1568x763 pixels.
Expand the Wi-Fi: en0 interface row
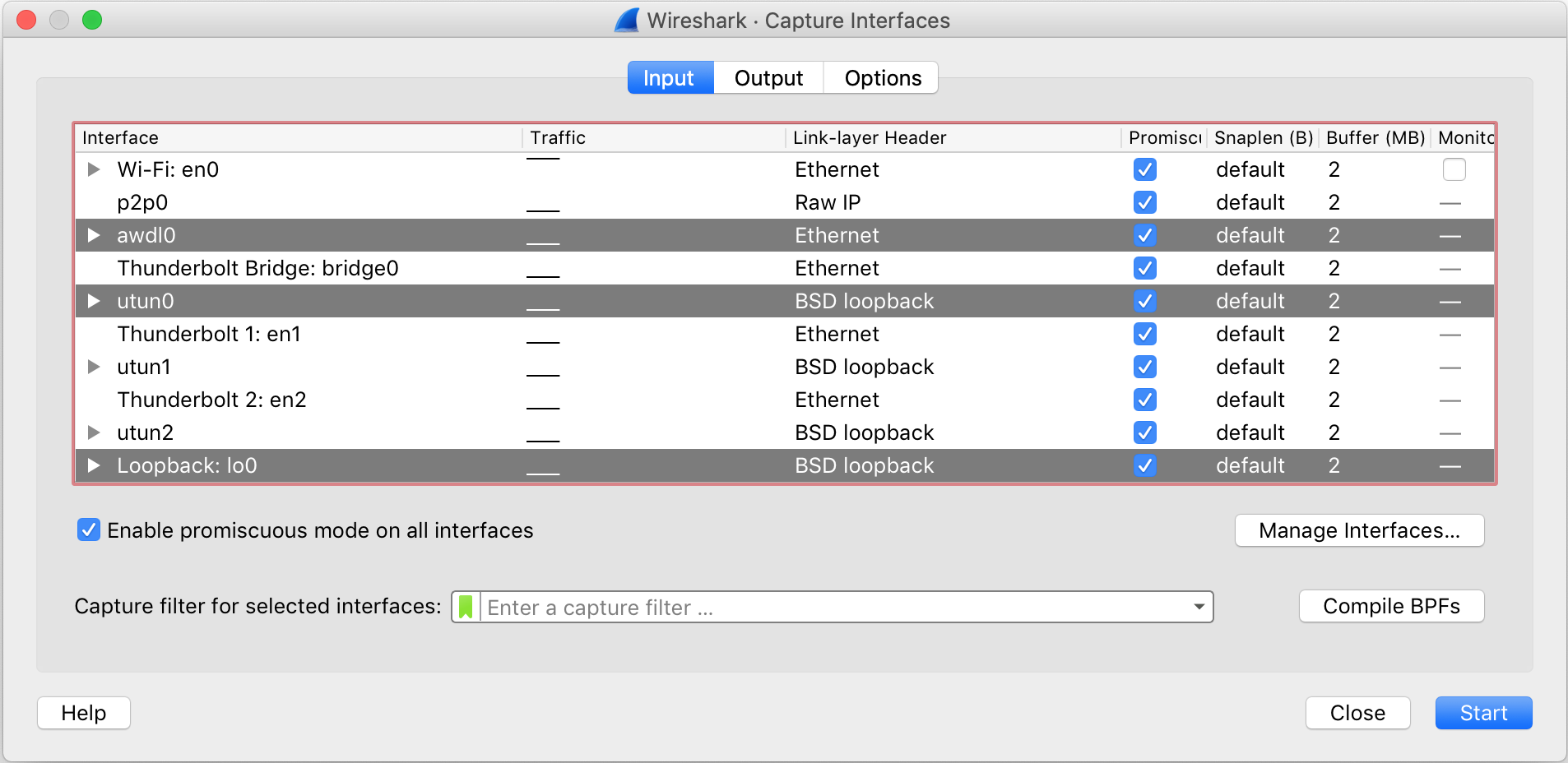coord(94,169)
